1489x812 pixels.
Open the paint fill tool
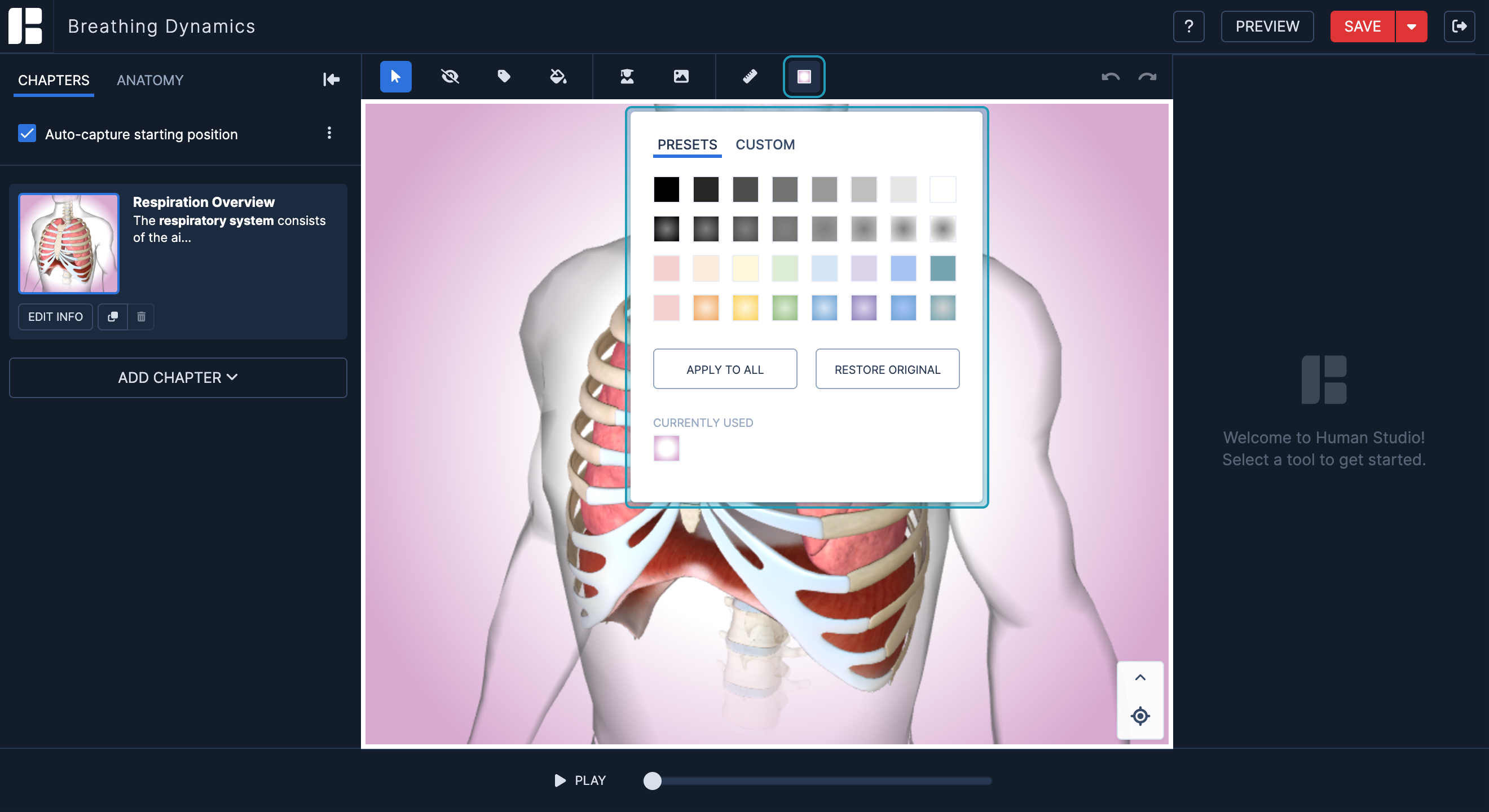tap(557, 76)
